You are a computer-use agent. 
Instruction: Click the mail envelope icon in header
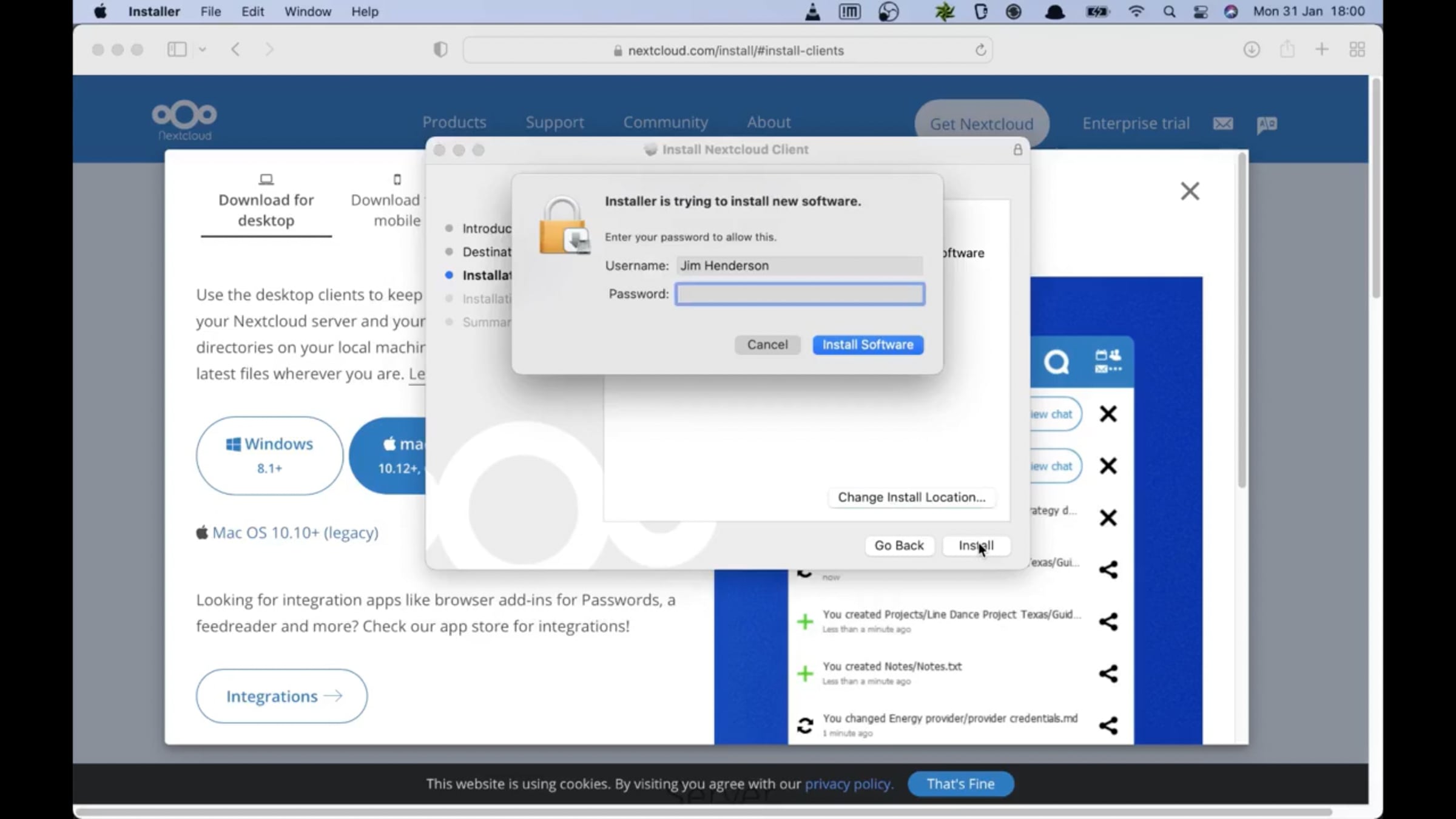[1222, 124]
